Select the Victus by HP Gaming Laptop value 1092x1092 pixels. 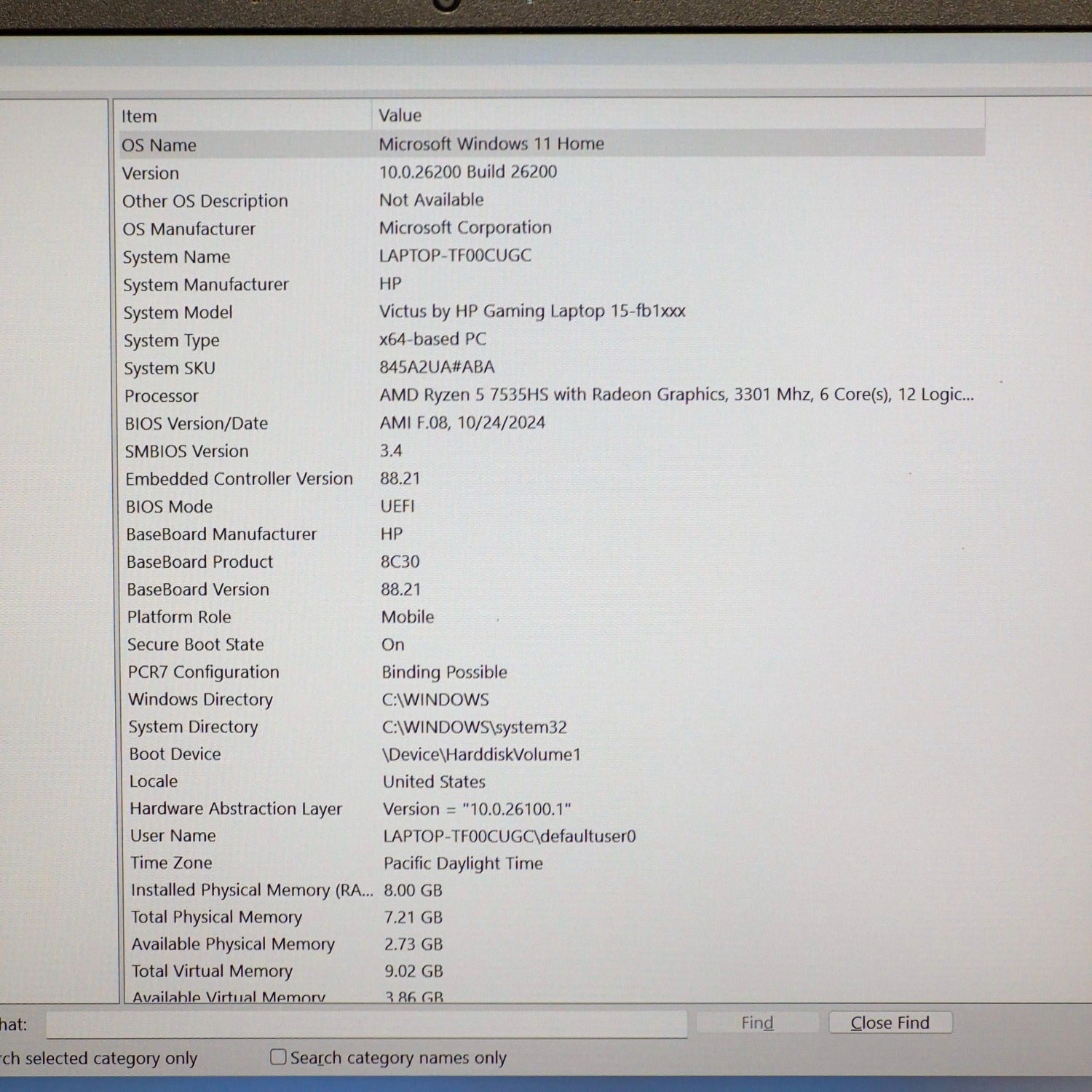click(532, 312)
